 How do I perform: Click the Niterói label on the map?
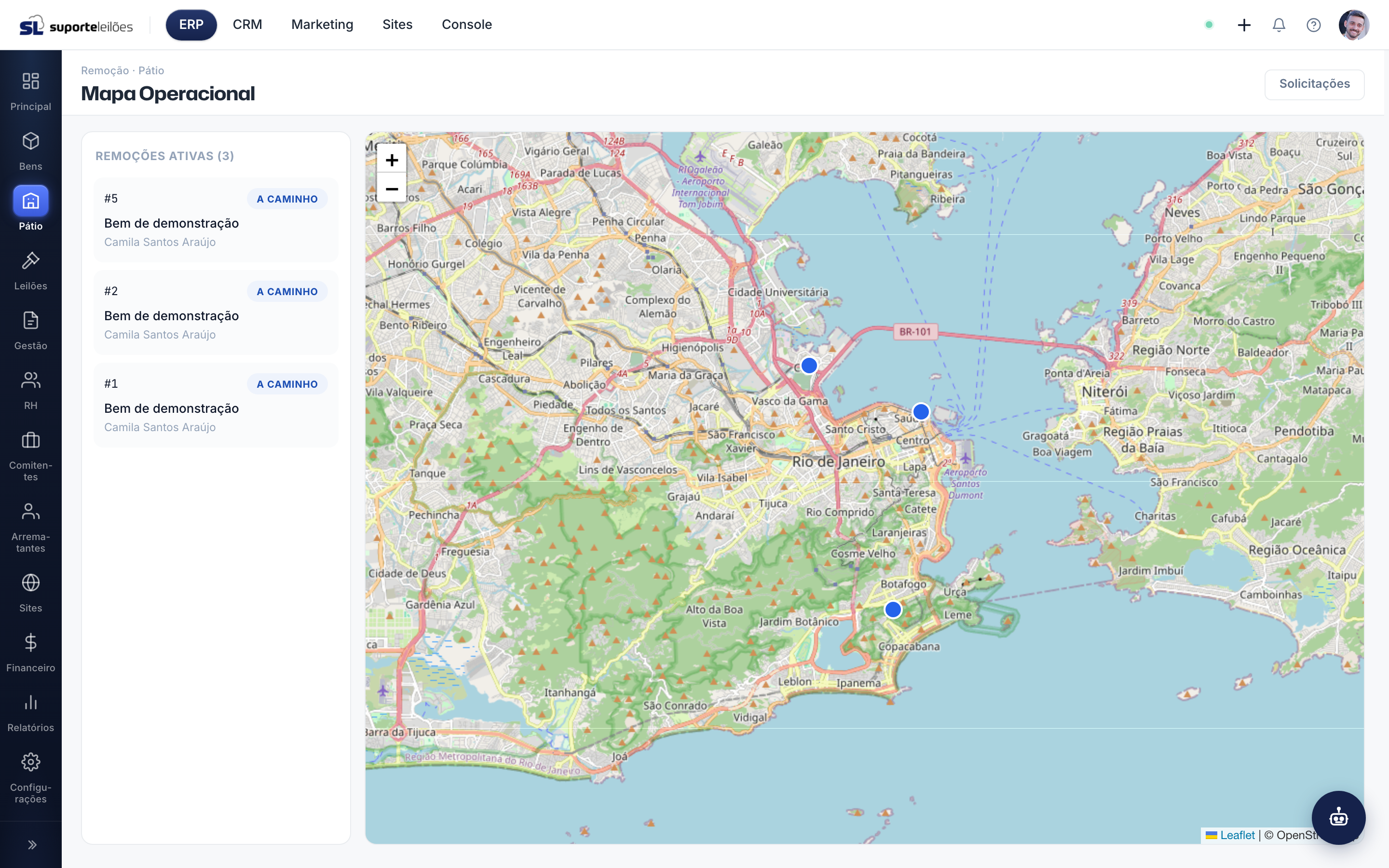pyautogui.click(x=1104, y=392)
